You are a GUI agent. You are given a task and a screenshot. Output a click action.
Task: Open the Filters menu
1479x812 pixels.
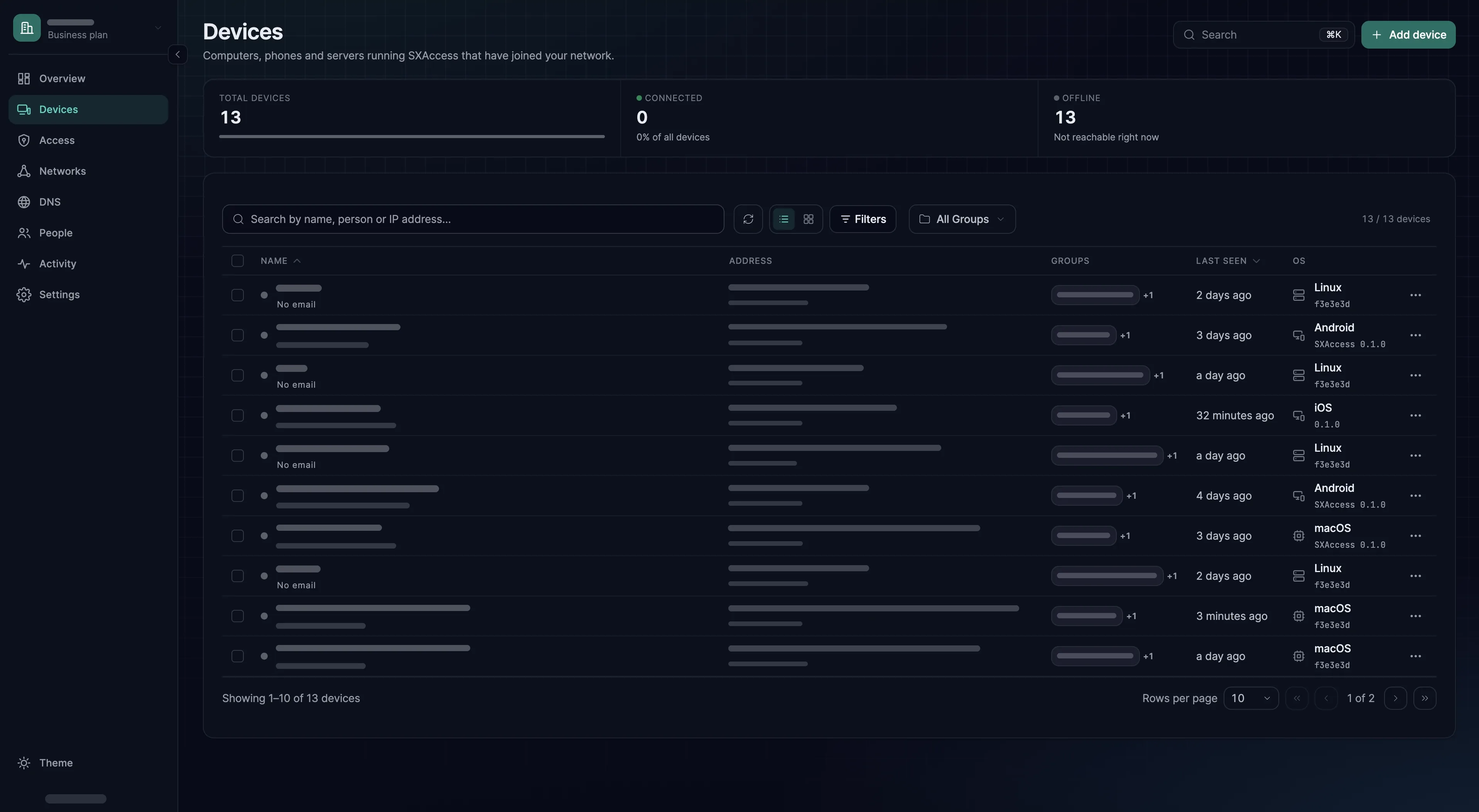point(863,219)
